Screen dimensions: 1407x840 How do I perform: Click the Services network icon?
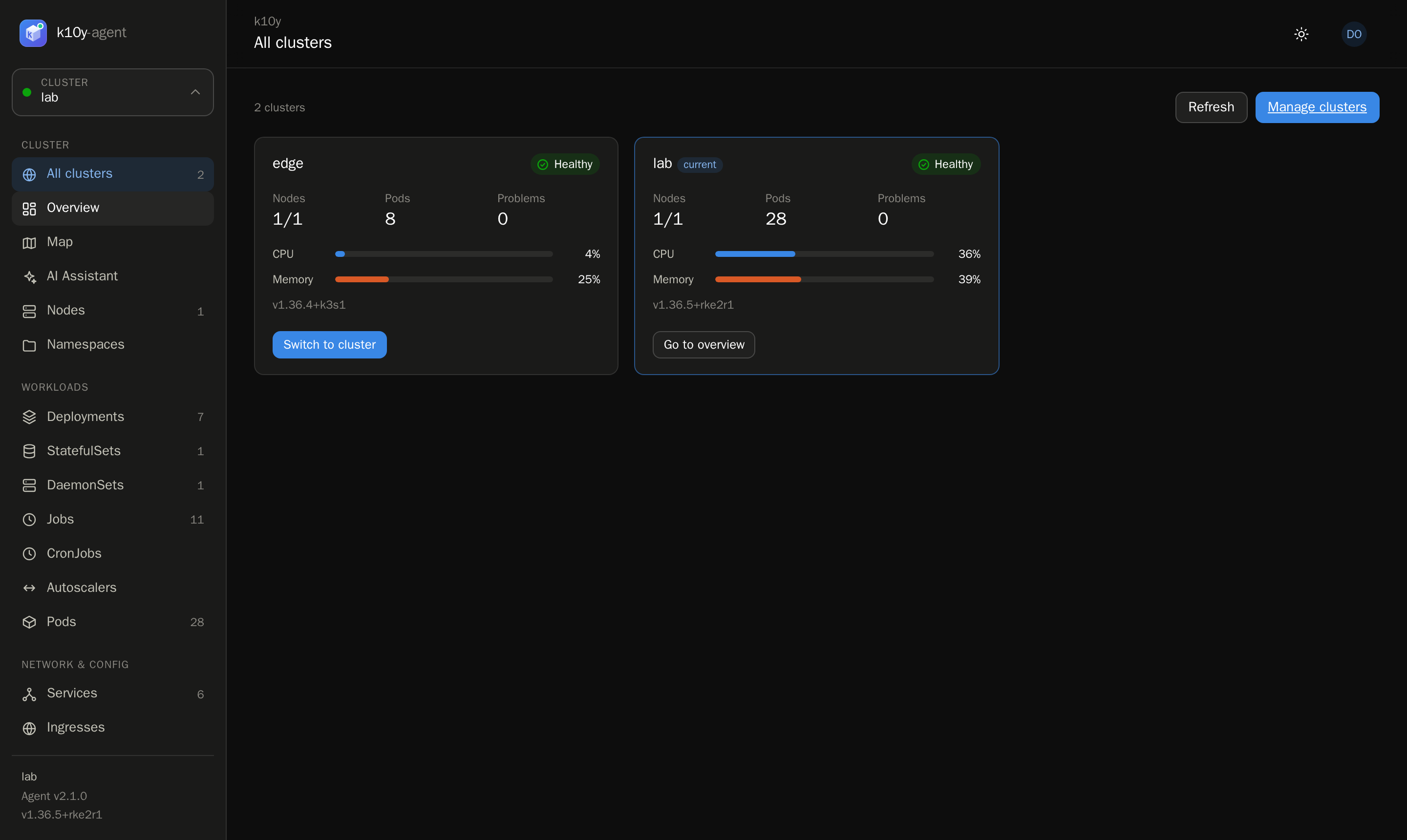[x=29, y=694]
